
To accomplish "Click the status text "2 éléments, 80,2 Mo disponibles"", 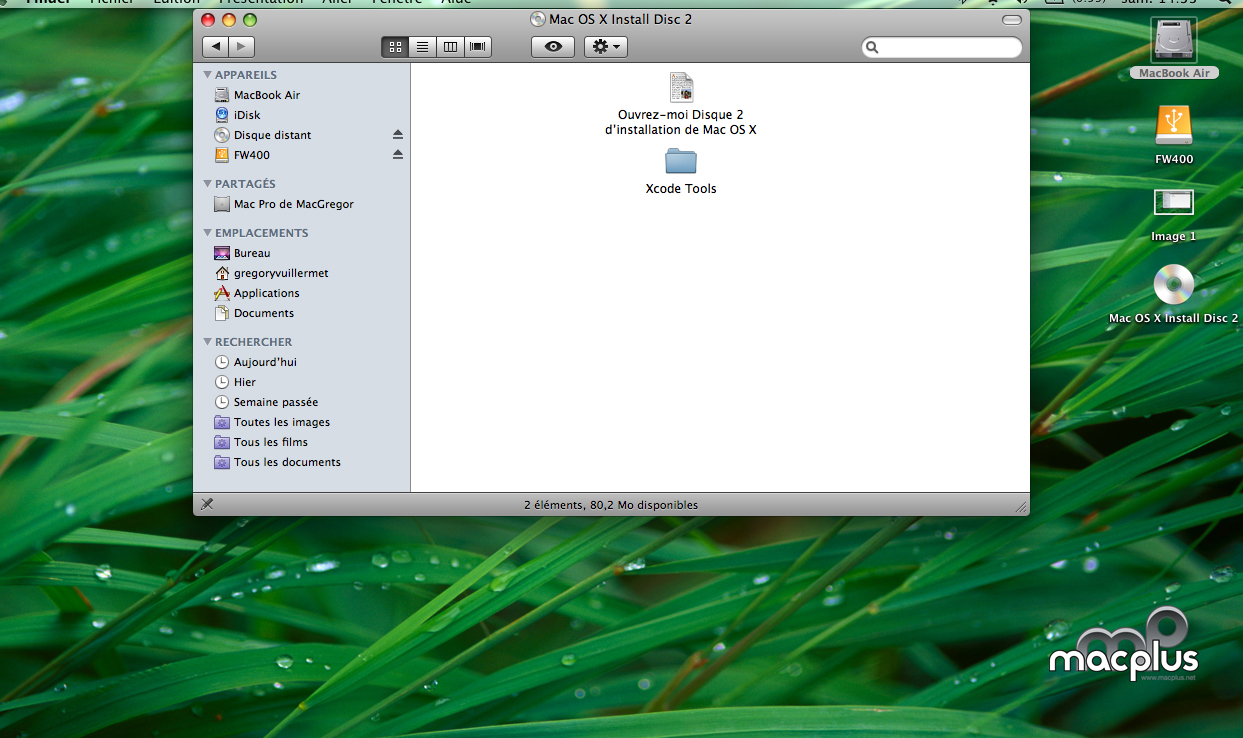I will click(611, 505).
